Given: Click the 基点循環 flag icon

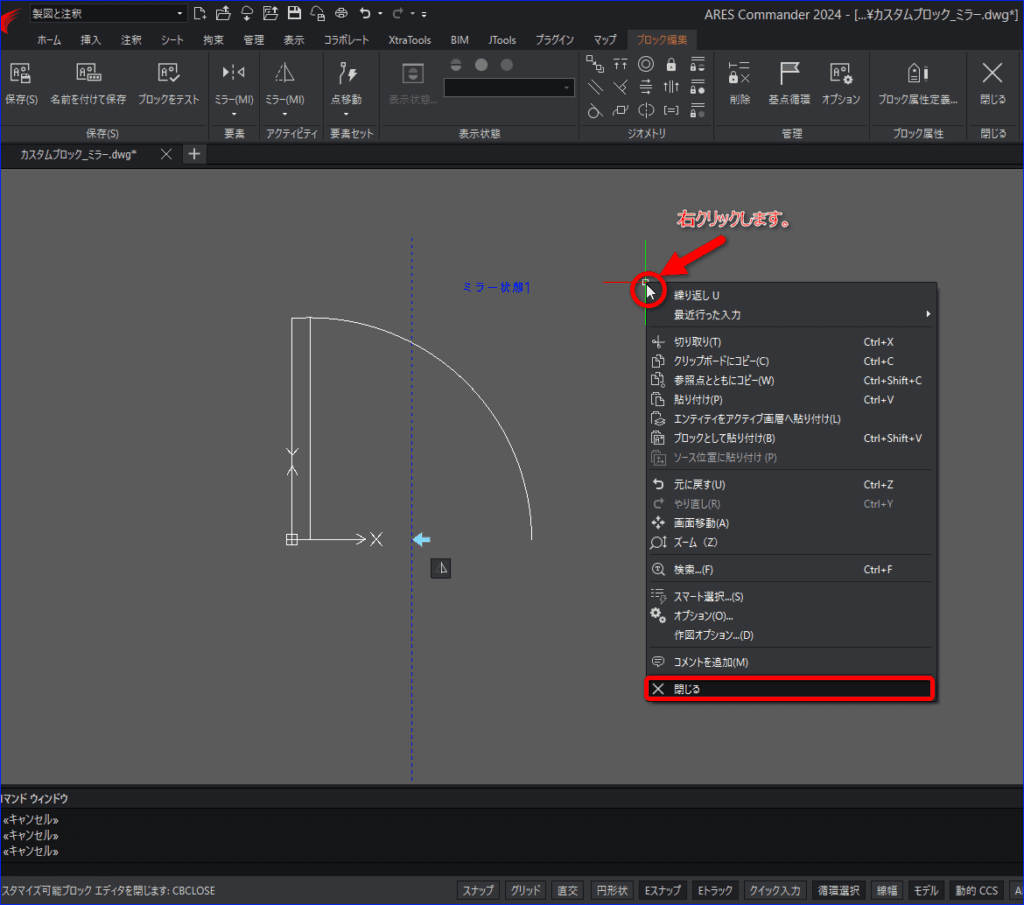Looking at the screenshot, I should pyautogui.click(x=789, y=74).
